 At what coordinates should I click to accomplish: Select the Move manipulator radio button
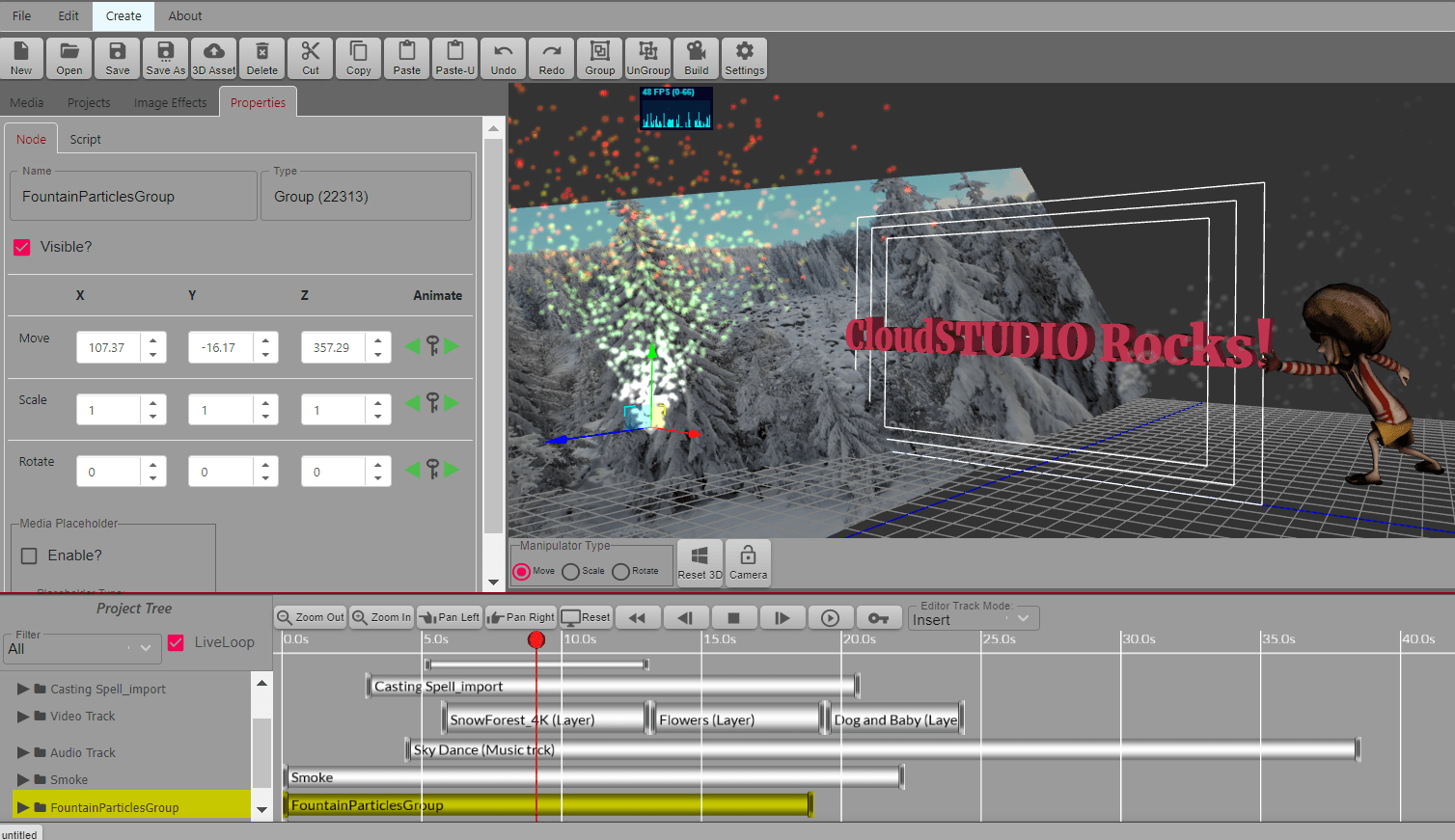pos(521,571)
